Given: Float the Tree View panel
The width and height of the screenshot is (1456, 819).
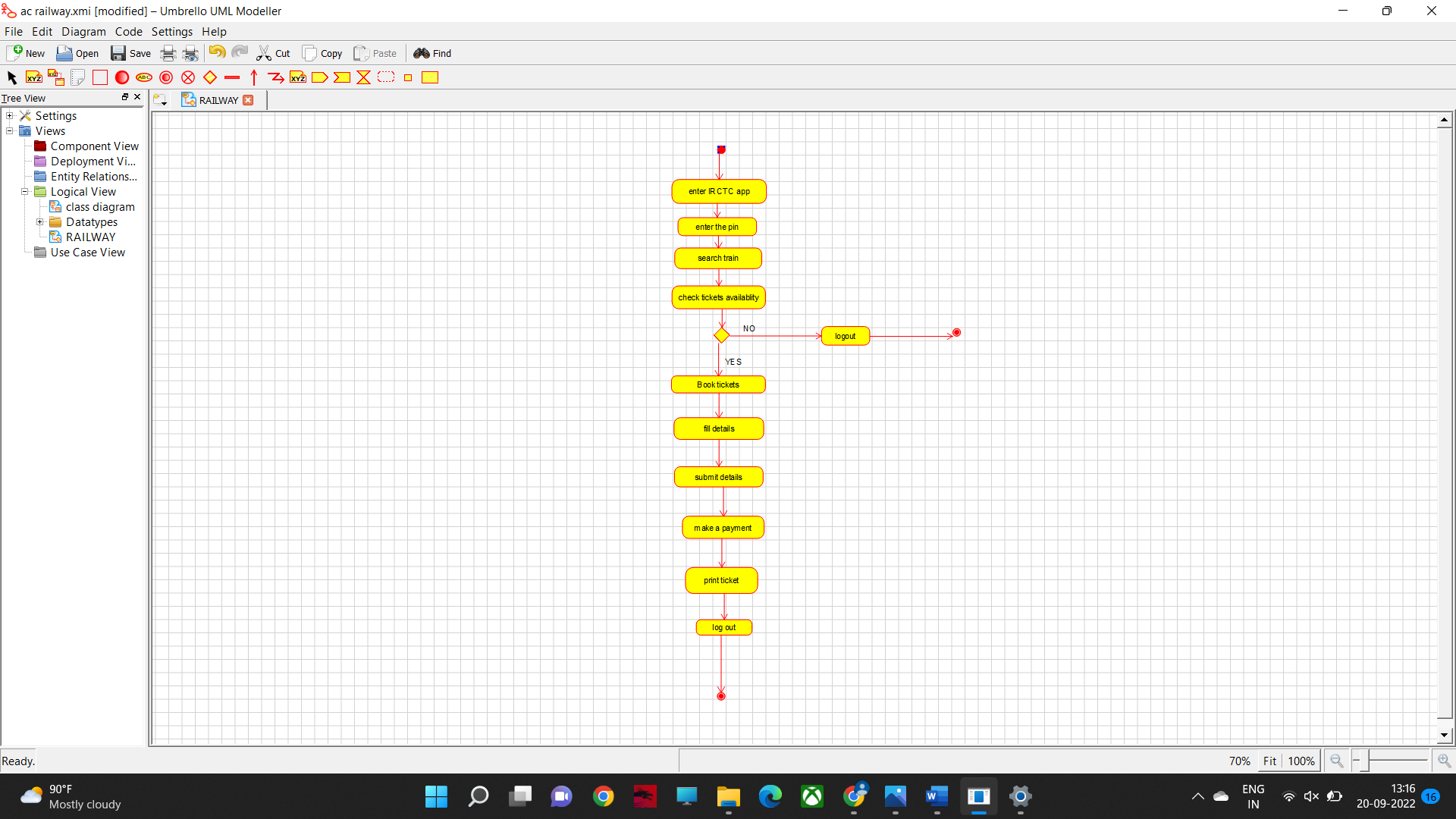Looking at the screenshot, I should click(x=125, y=97).
